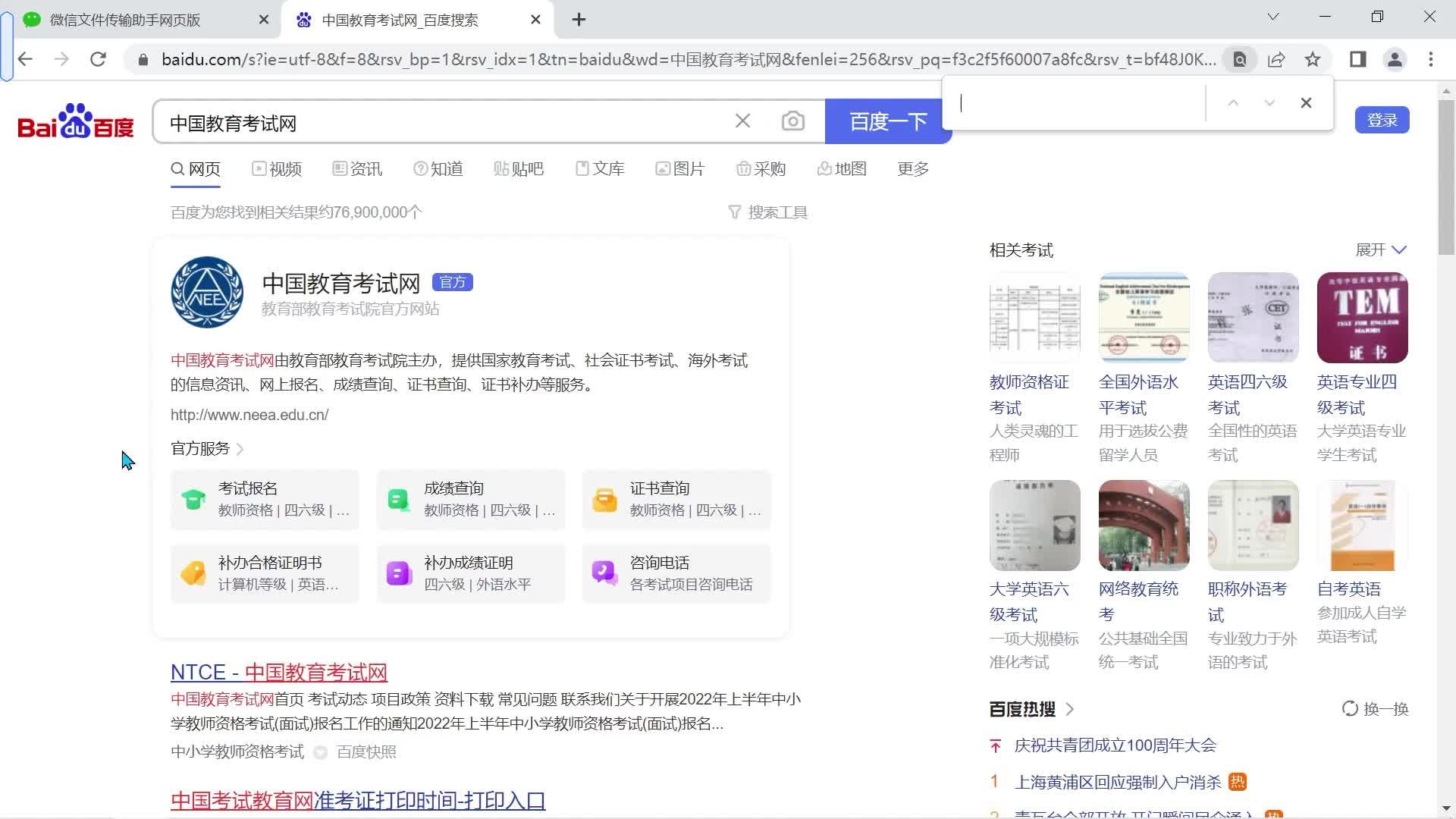Open Chrome three-dot menu

1431,59
